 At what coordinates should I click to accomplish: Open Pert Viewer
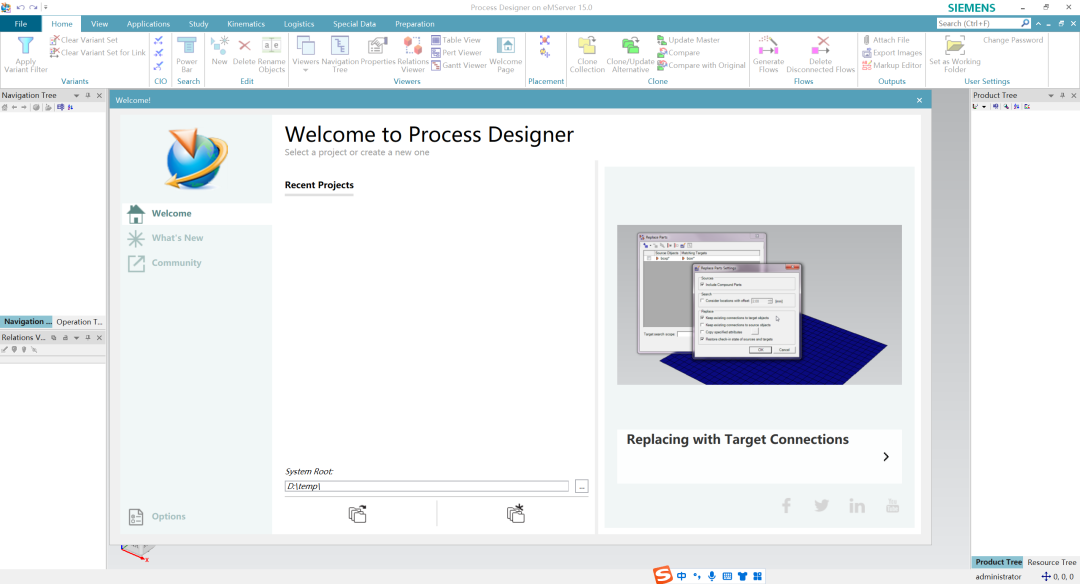click(456, 52)
